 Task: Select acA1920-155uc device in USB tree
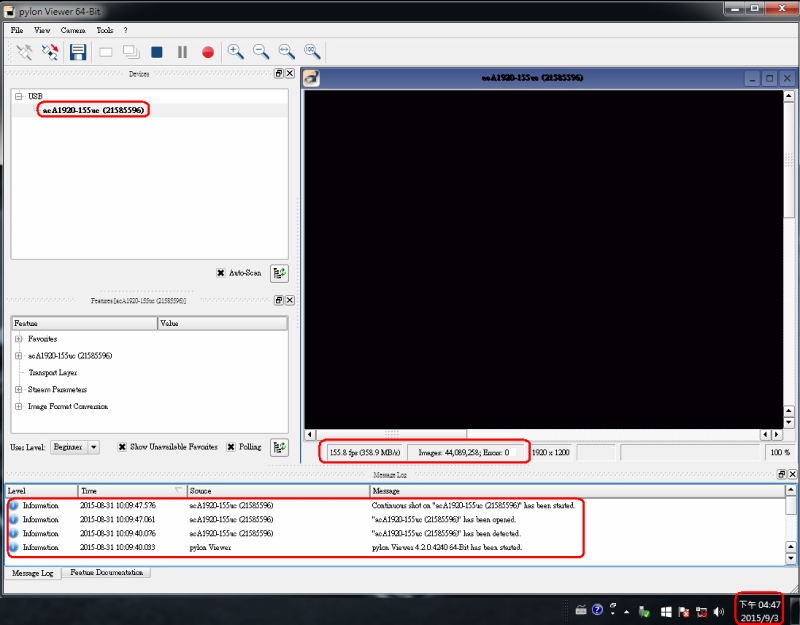pyautogui.click(x=92, y=110)
